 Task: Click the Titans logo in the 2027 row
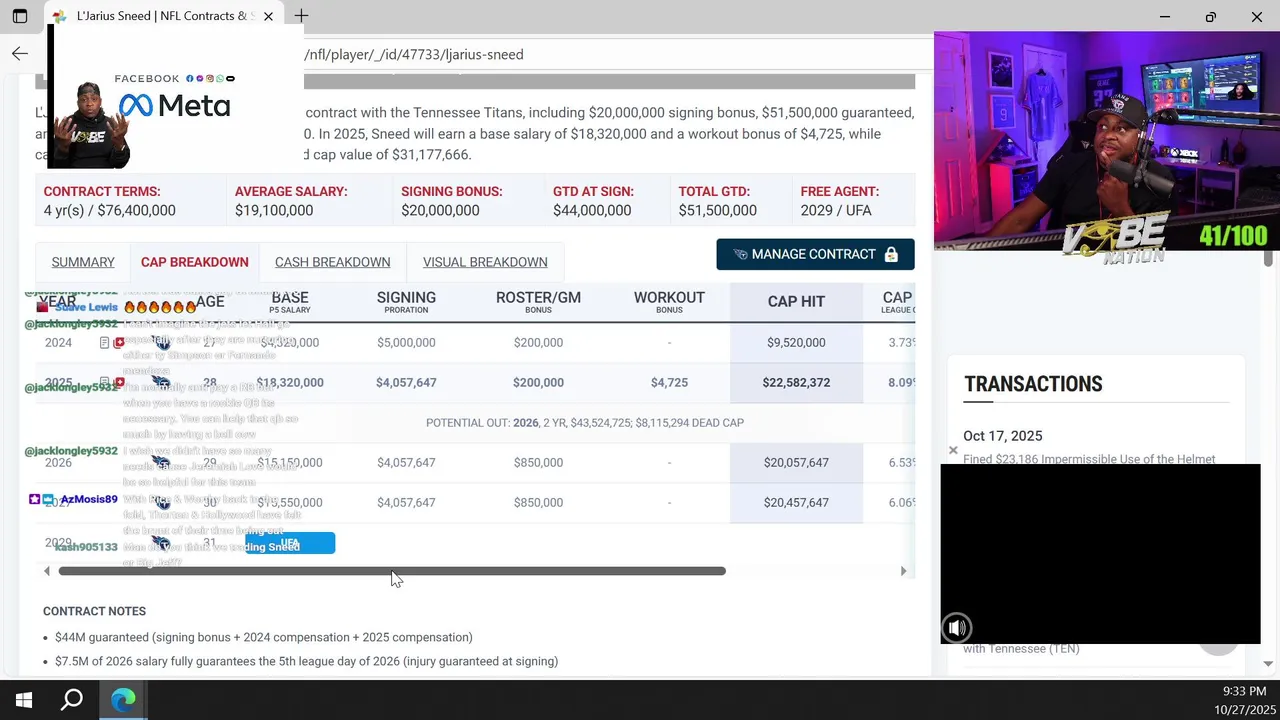coord(162,502)
